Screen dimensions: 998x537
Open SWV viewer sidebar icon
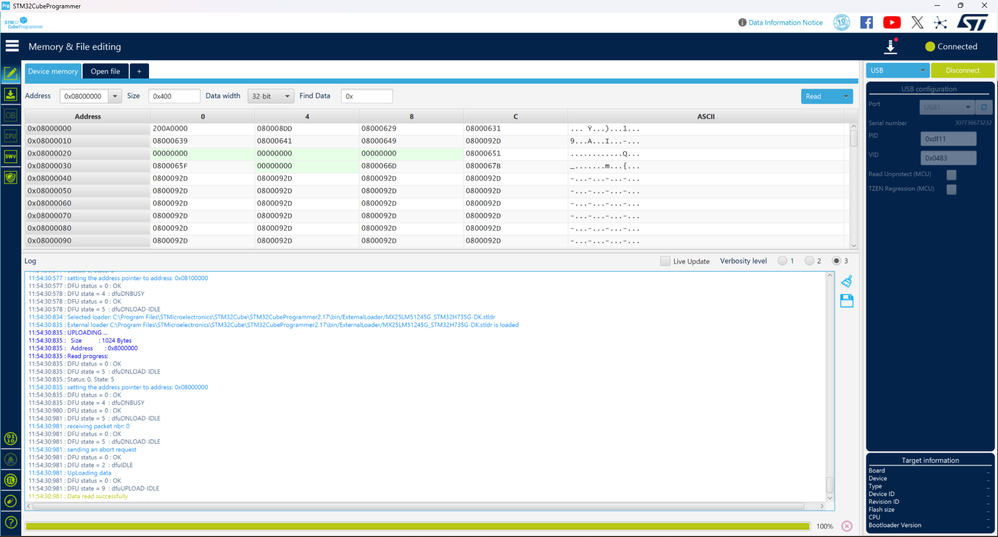tap(11, 157)
